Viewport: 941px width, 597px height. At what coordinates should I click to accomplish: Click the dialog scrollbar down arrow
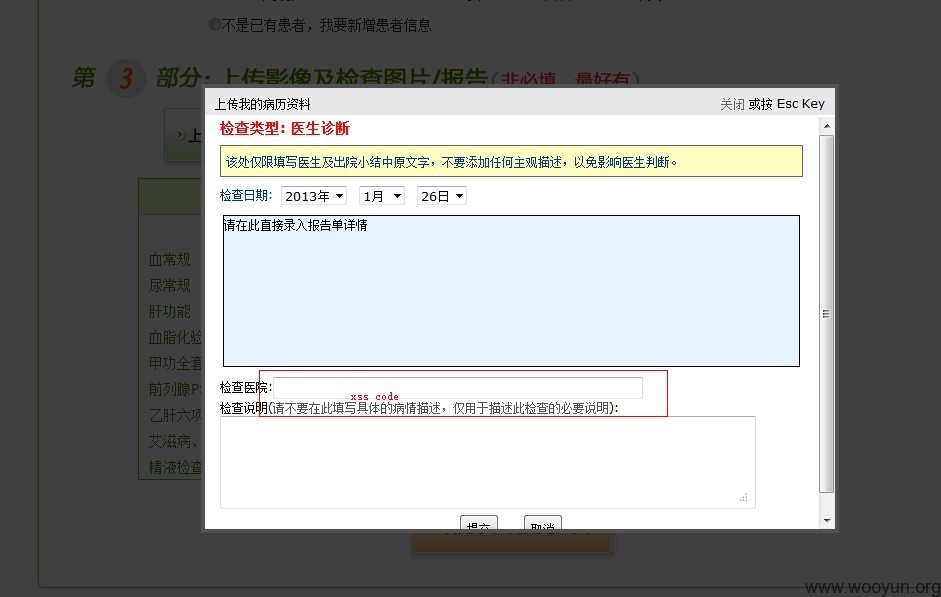[827, 521]
